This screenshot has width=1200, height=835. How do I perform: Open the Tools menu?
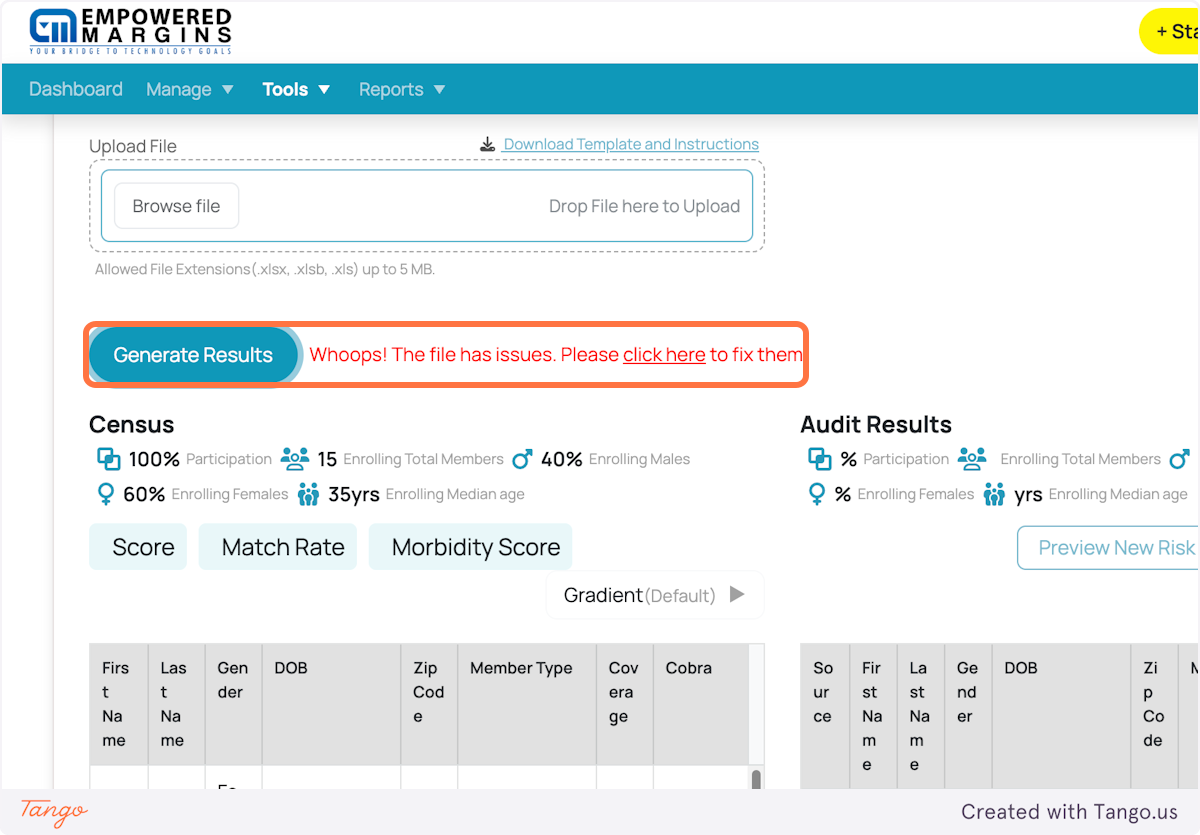296,89
